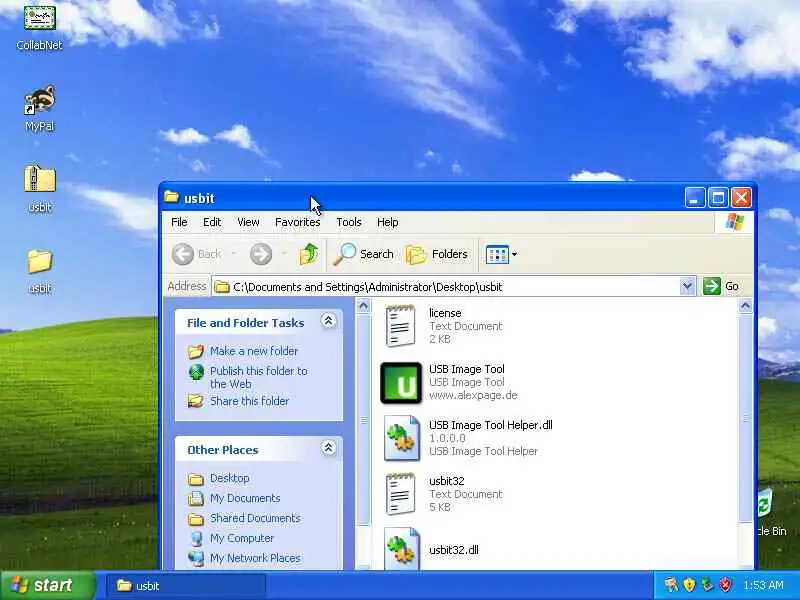This screenshot has height=600, width=800.
Task: Open the Views dropdown arrow
Action: 514,254
